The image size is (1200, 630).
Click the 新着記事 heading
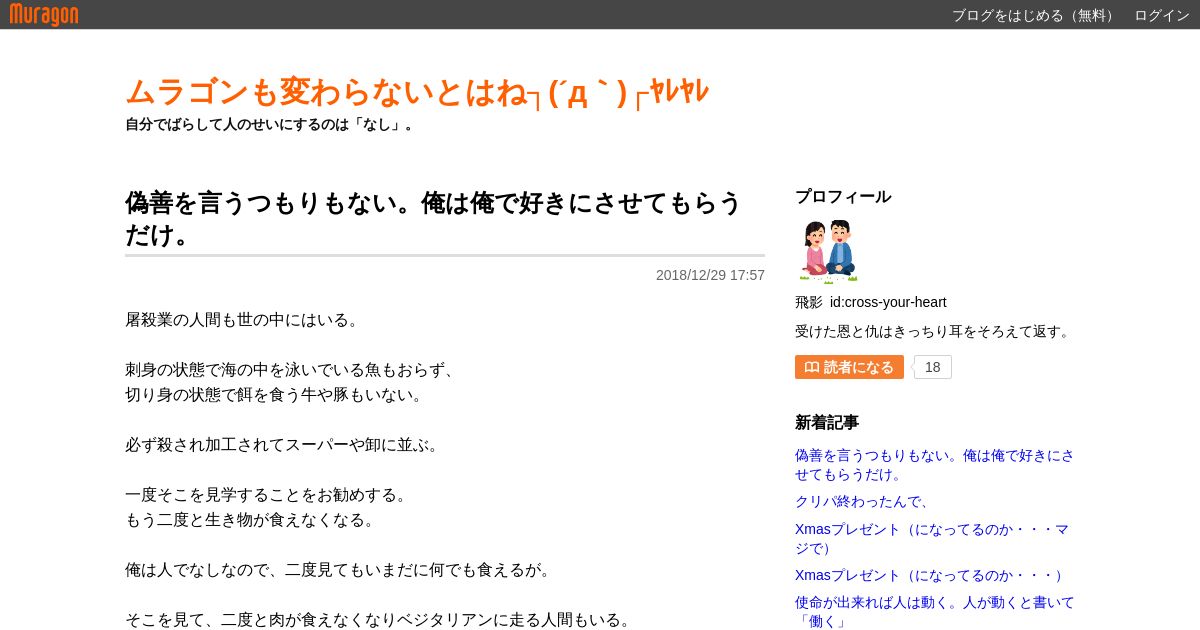tap(827, 422)
